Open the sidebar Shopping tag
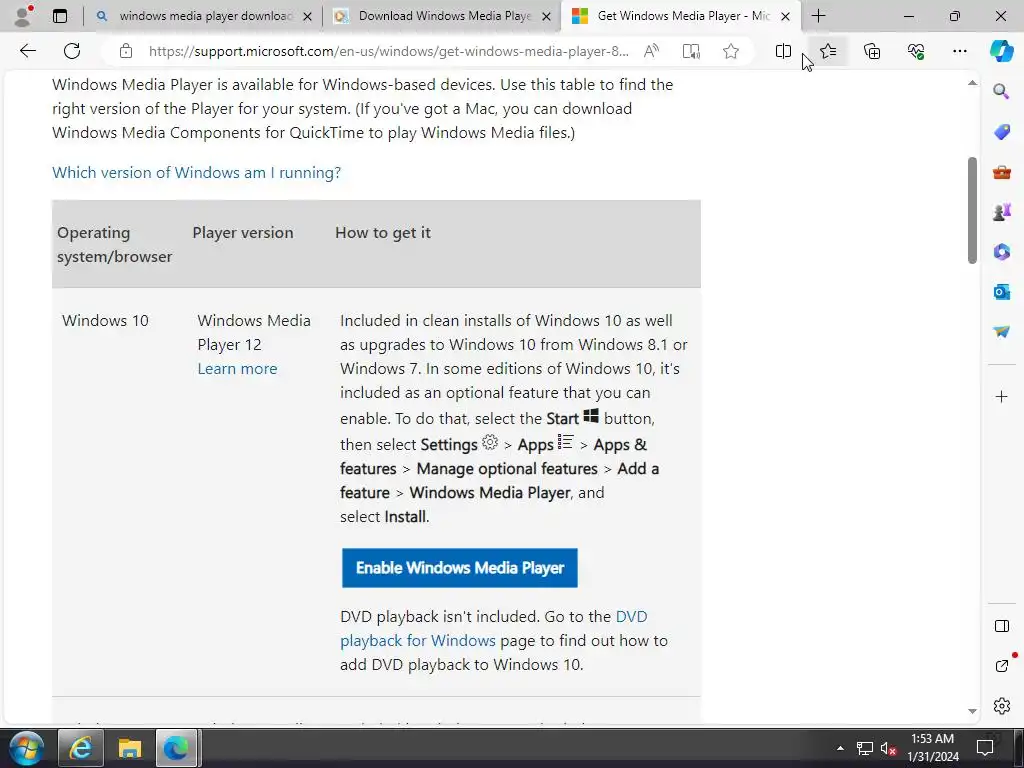The height and width of the screenshot is (768, 1024). click(1001, 132)
